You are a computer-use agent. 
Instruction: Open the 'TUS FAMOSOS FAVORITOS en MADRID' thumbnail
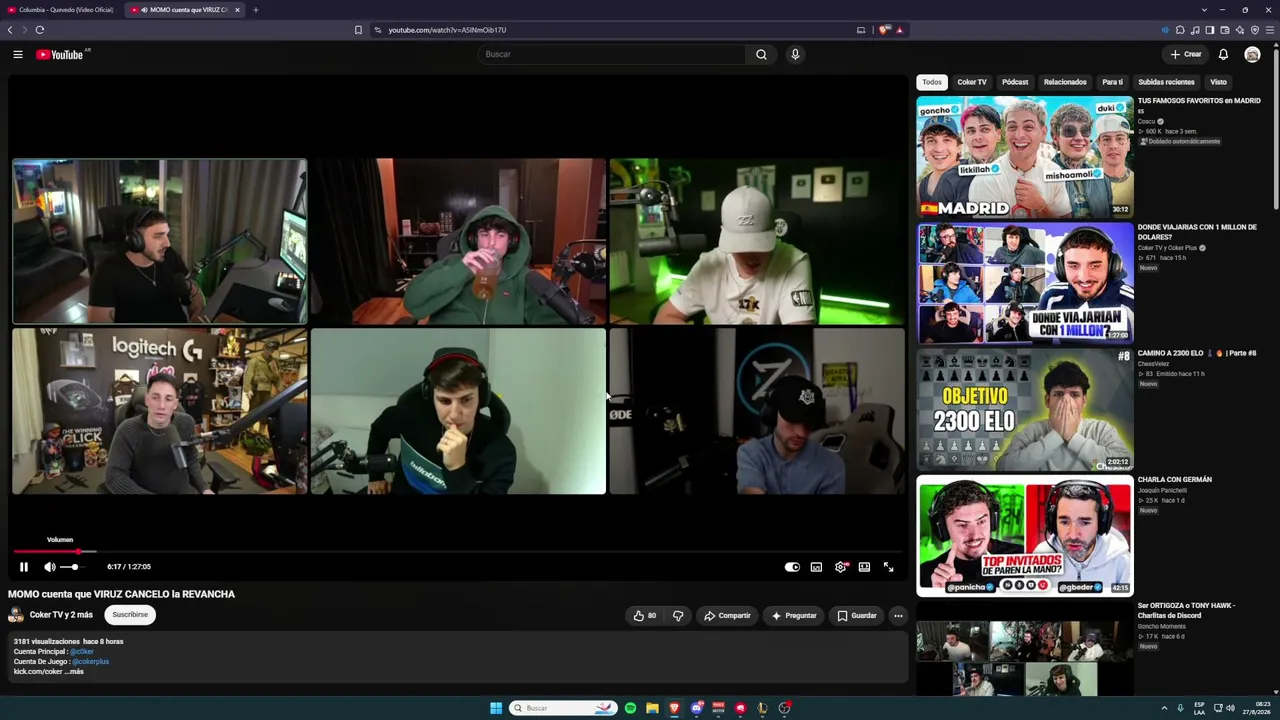coord(1025,157)
